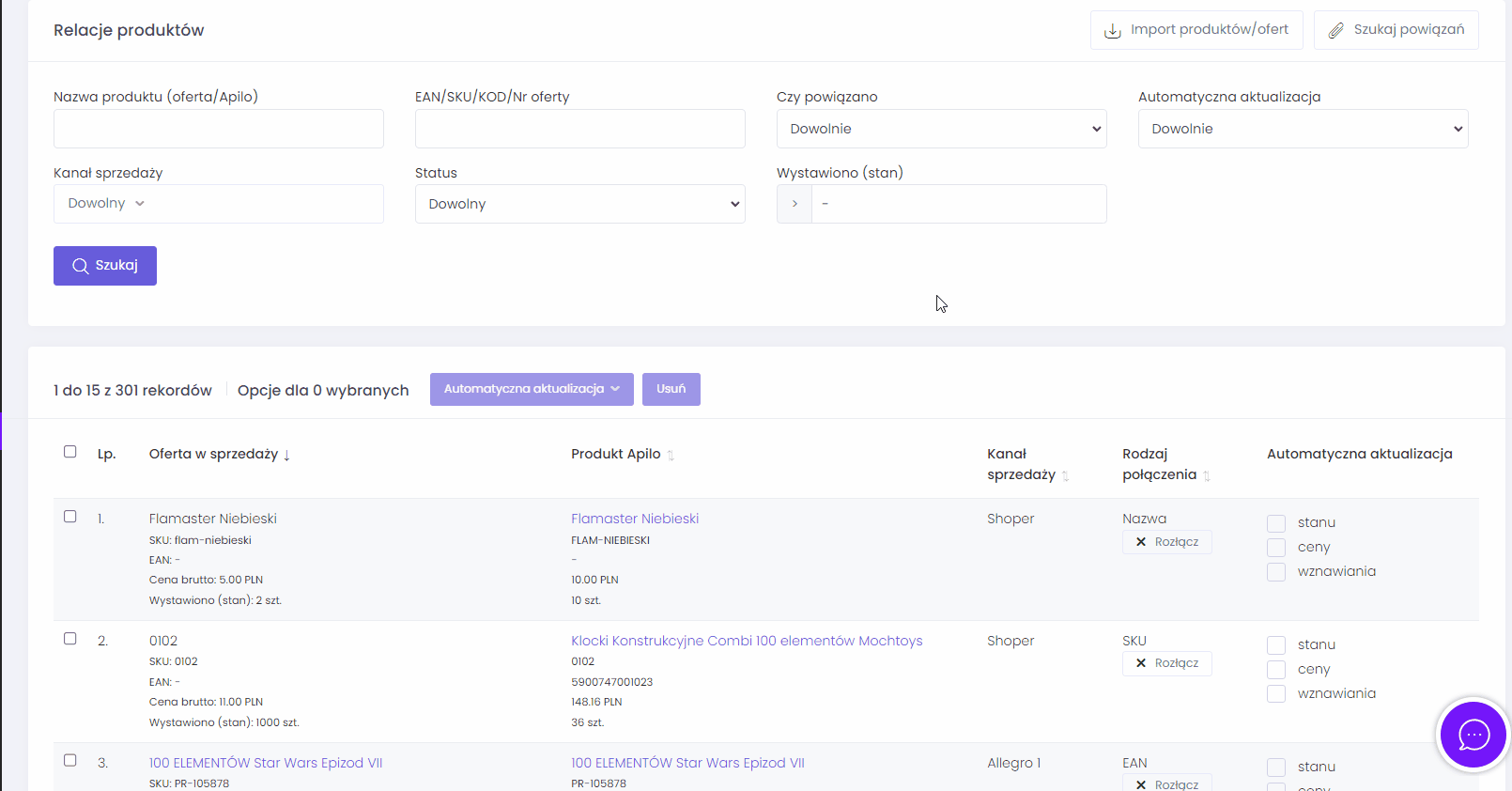Open the Star Wars offer link in Oferta column
Image resolution: width=1512 pixels, height=791 pixels.
[x=266, y=763]
